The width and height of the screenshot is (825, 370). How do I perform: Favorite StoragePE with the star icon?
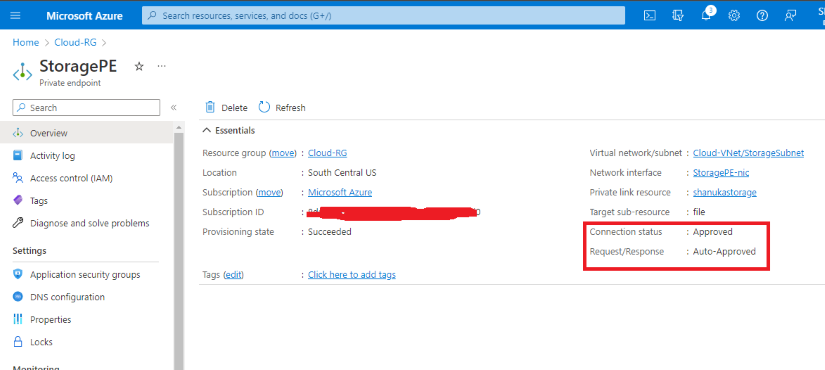(x=139, y=66)
